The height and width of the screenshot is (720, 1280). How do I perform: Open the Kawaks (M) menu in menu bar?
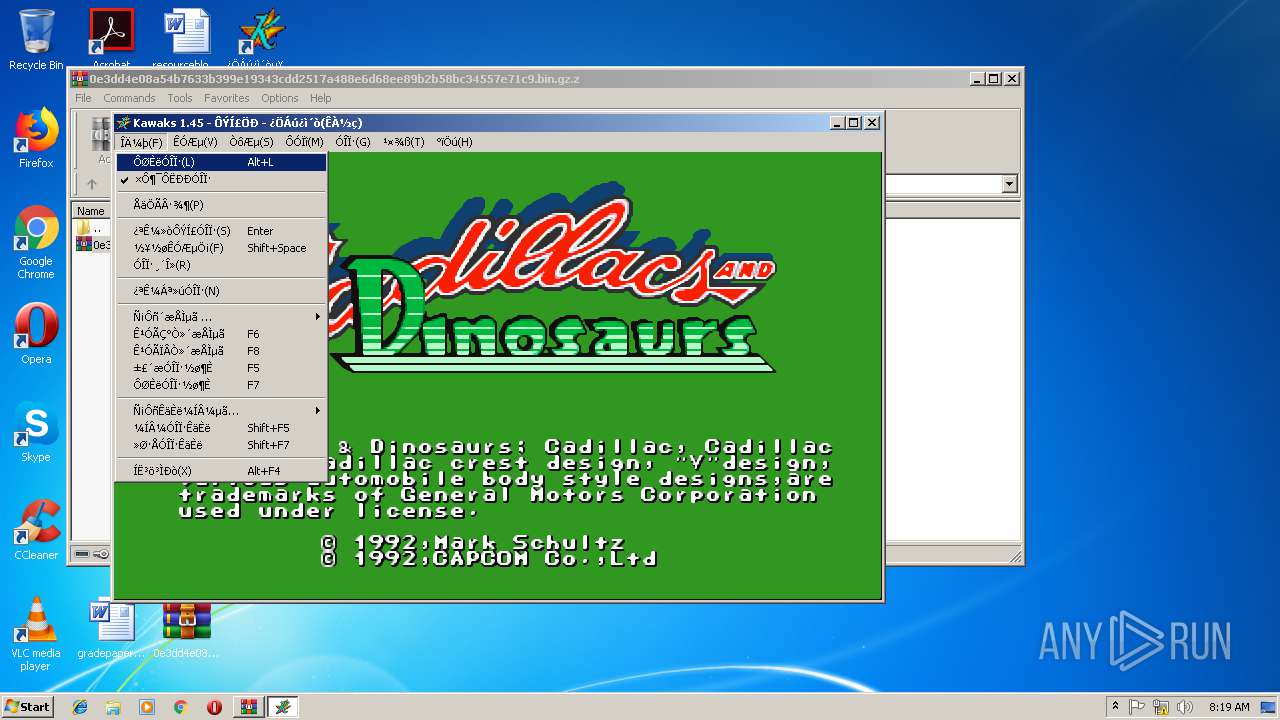click(x=304, y=142)
